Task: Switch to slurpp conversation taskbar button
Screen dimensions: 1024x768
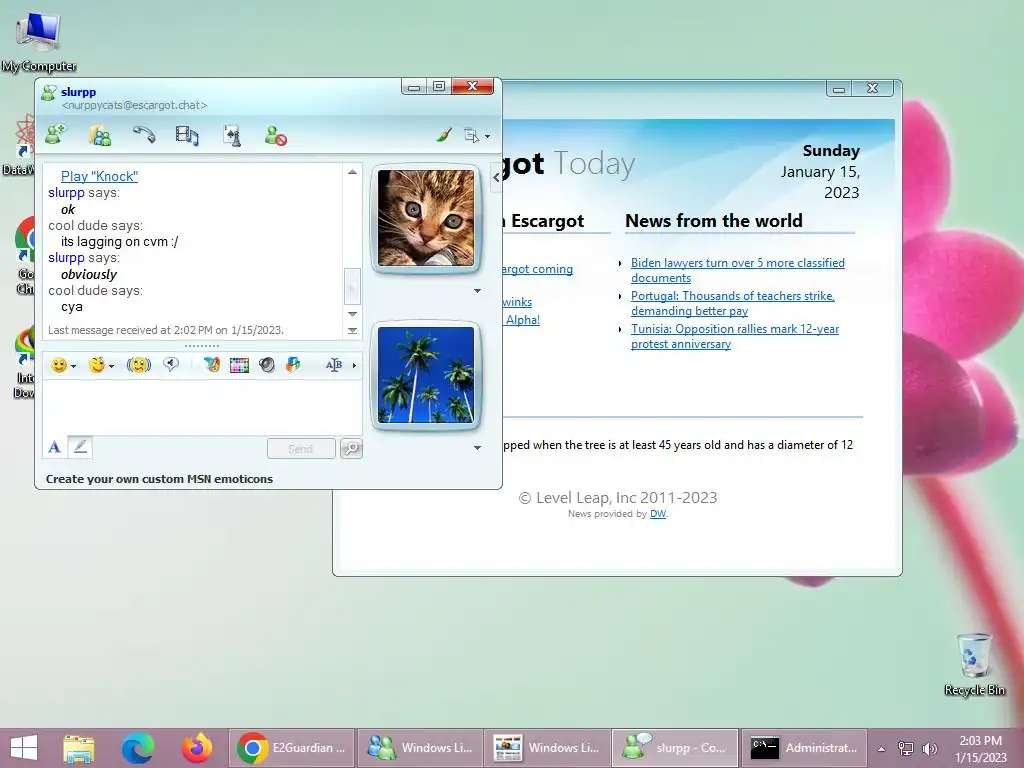Action: (x=675, y=748)
